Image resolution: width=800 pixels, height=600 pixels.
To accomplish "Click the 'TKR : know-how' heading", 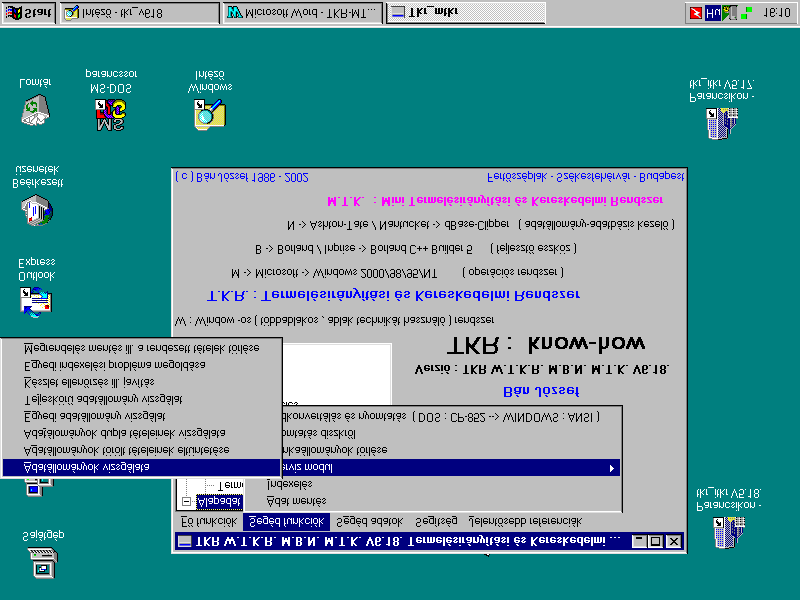I will (546, 344).
